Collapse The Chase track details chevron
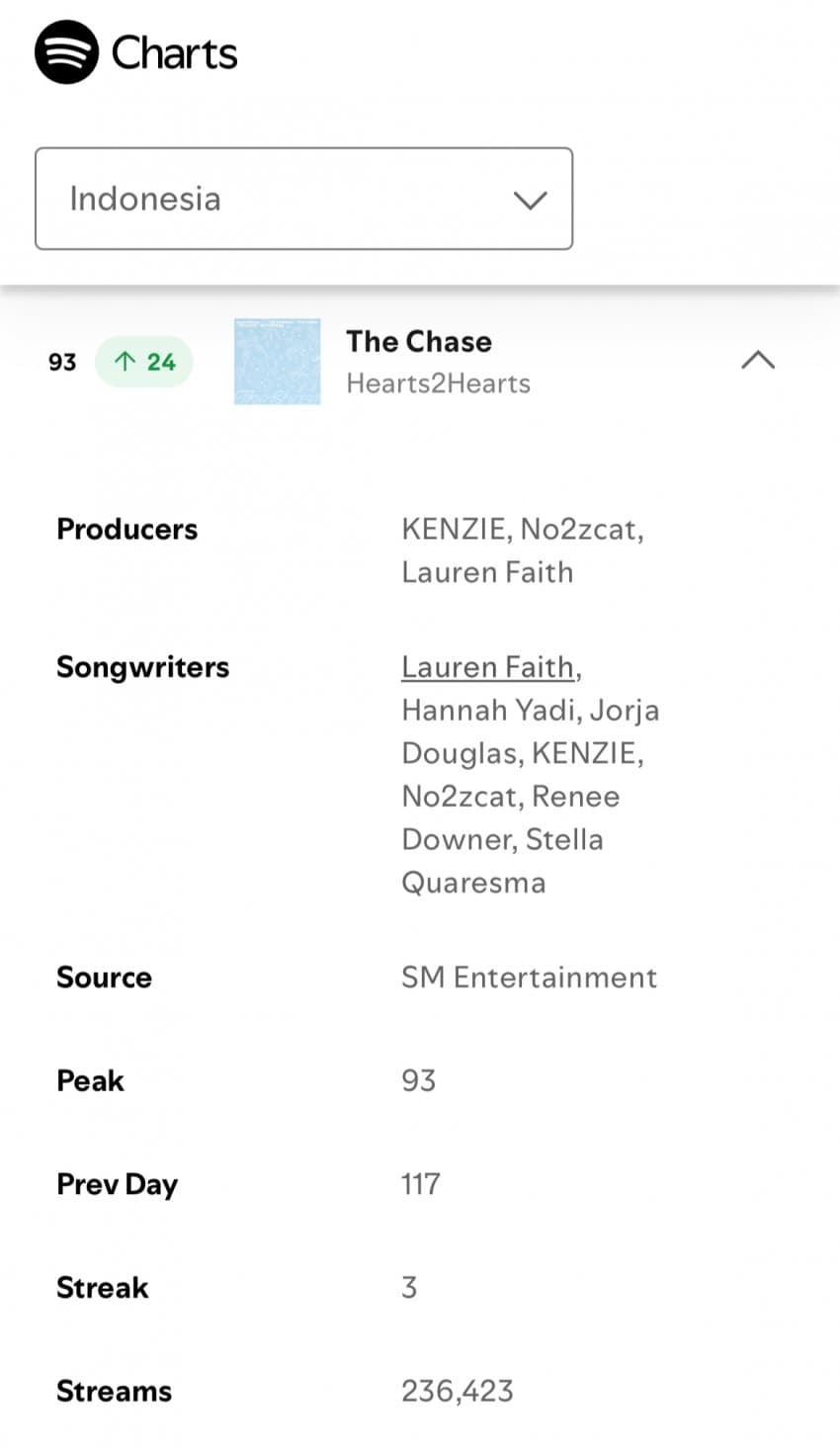840x1449 pixels. 758,361
